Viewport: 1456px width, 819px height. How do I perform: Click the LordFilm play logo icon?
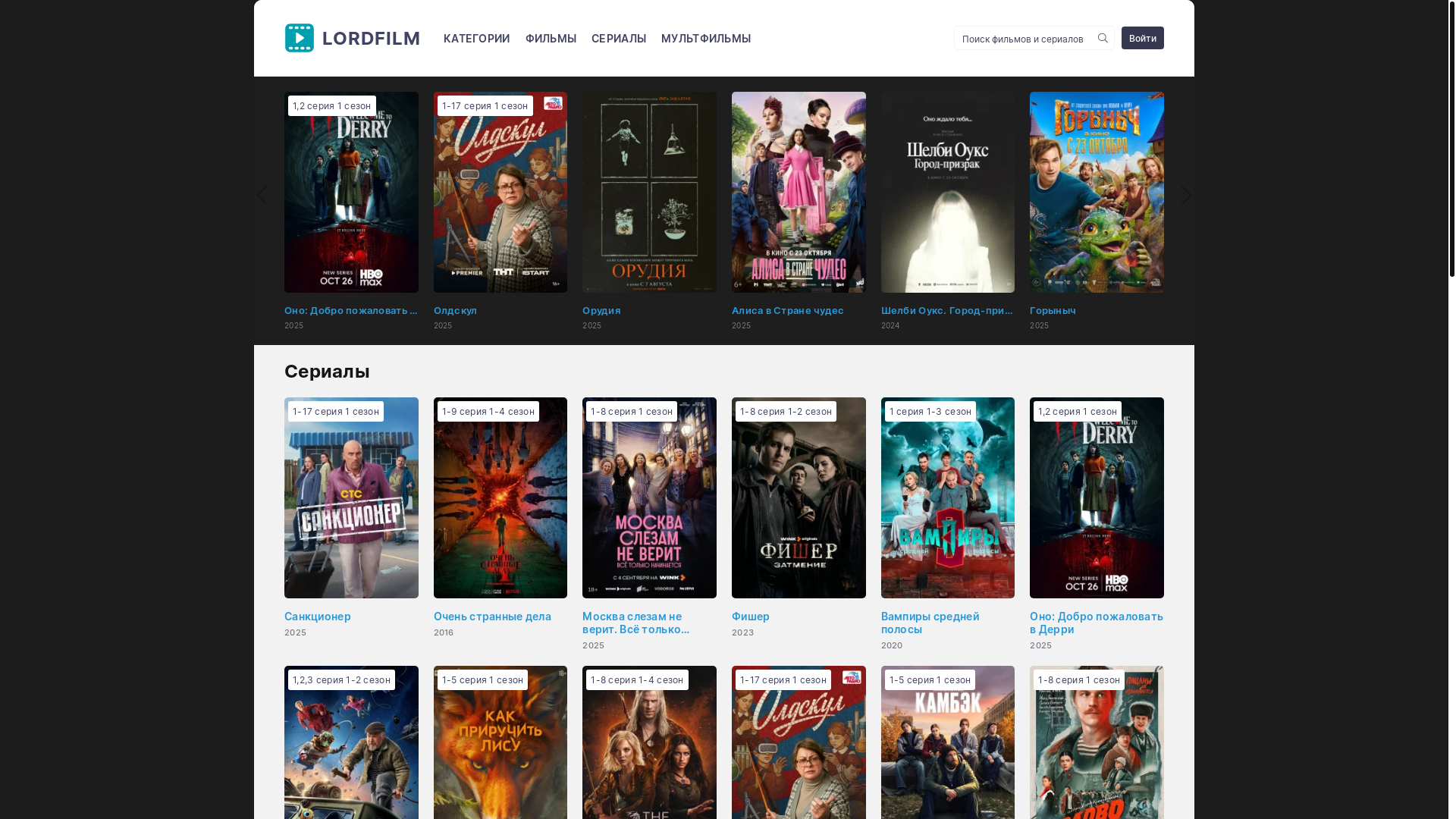pyautogui.click(x=300, y=38)
